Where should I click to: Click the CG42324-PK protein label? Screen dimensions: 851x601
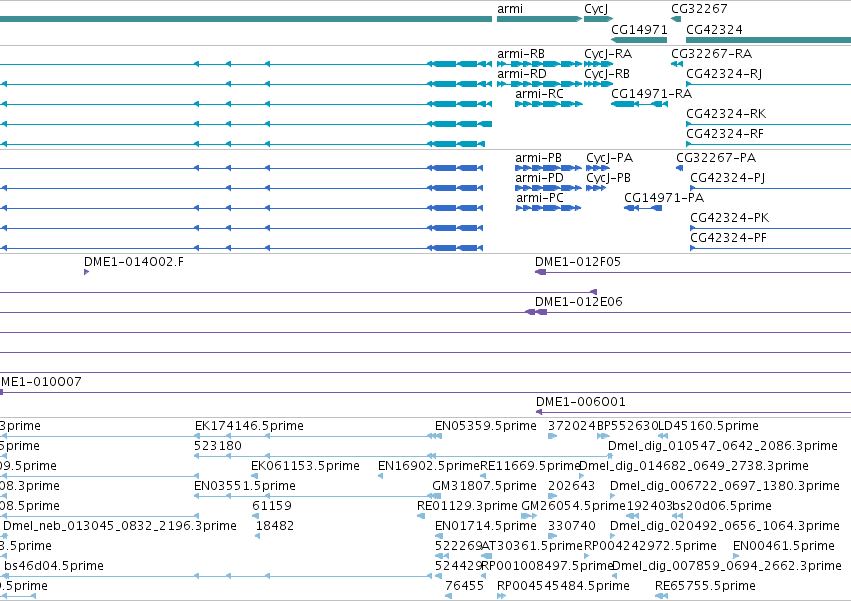tap(730, 218)
